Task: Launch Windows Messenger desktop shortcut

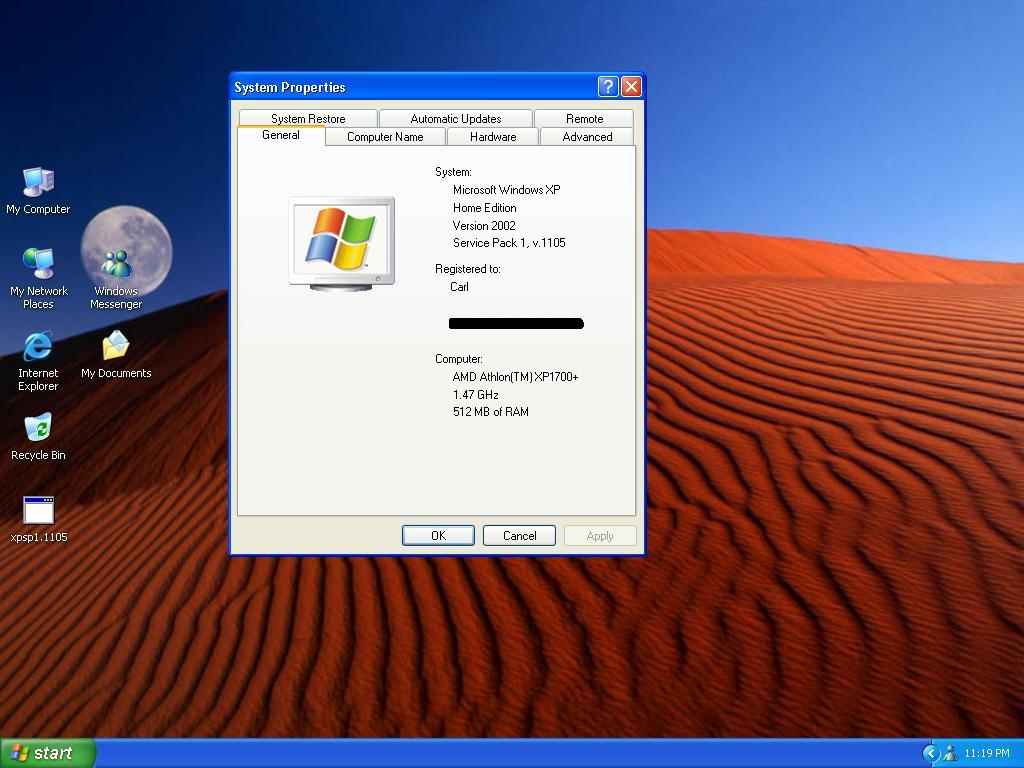Action: (x=116, y=280)
